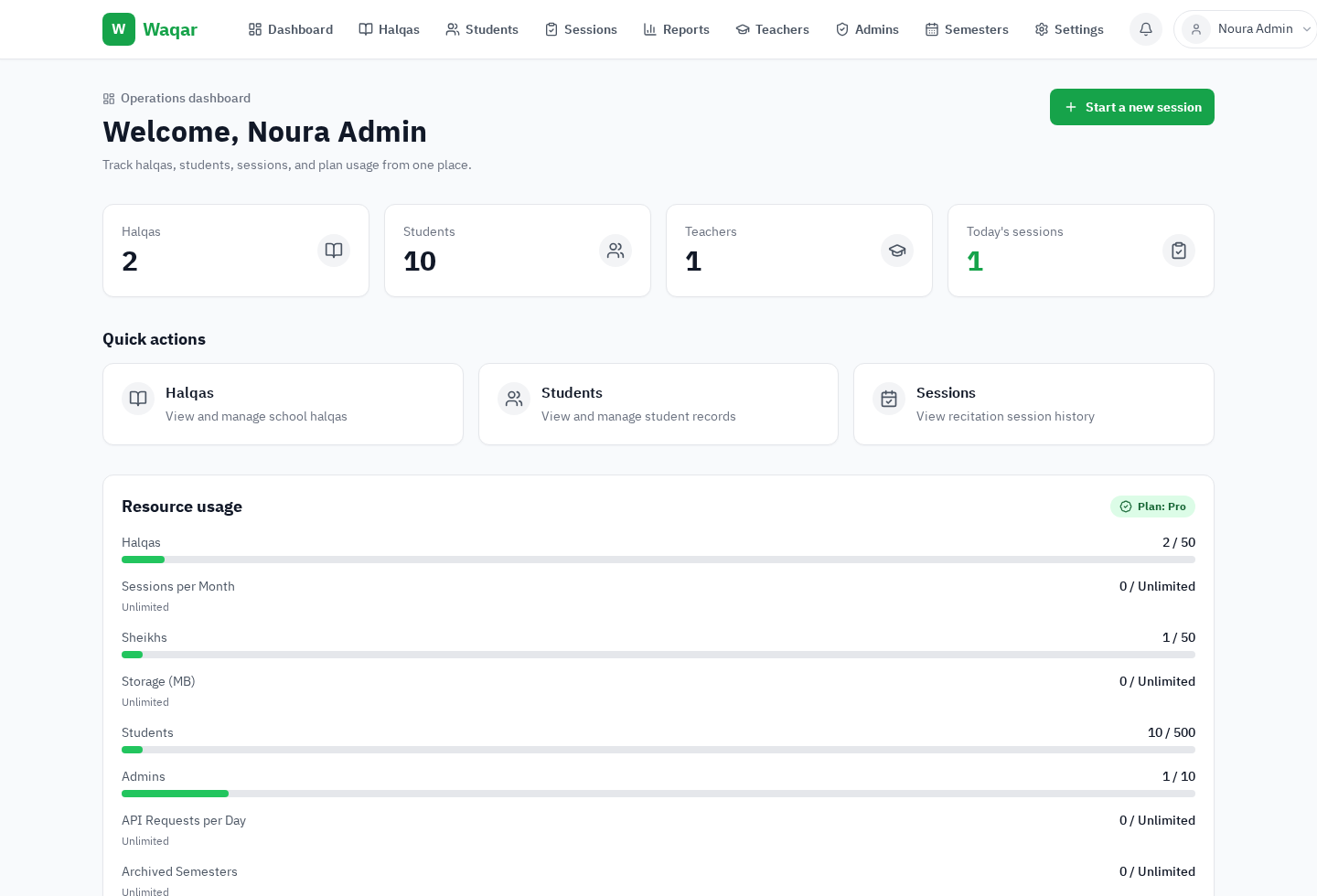Open the Dashboard nav item
The height and width of the screenshot is (896, 1317).
[x=291, y=29]
